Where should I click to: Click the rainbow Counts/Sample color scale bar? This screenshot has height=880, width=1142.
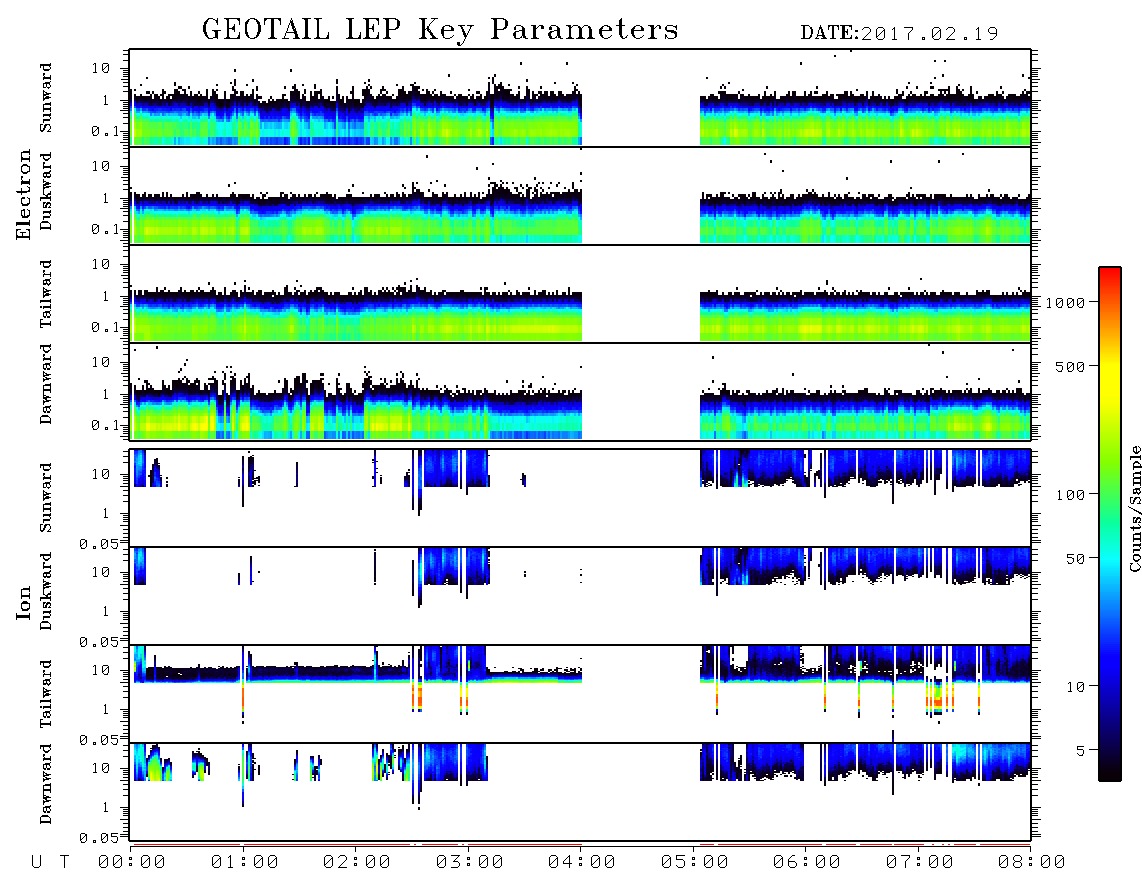(x=1110, y=524)
